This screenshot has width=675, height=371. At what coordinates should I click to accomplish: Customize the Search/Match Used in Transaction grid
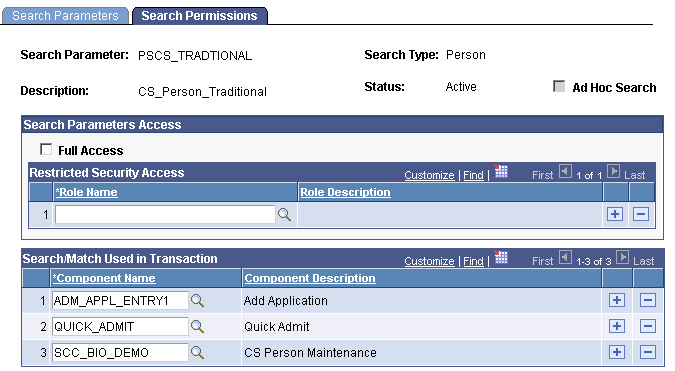(x=429, y=261)
